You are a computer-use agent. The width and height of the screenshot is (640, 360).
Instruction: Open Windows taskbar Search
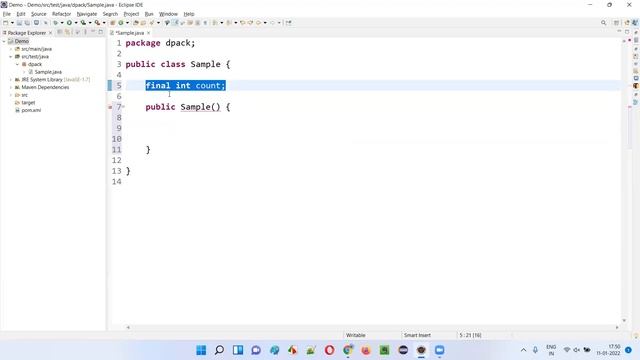coord(219,350)
